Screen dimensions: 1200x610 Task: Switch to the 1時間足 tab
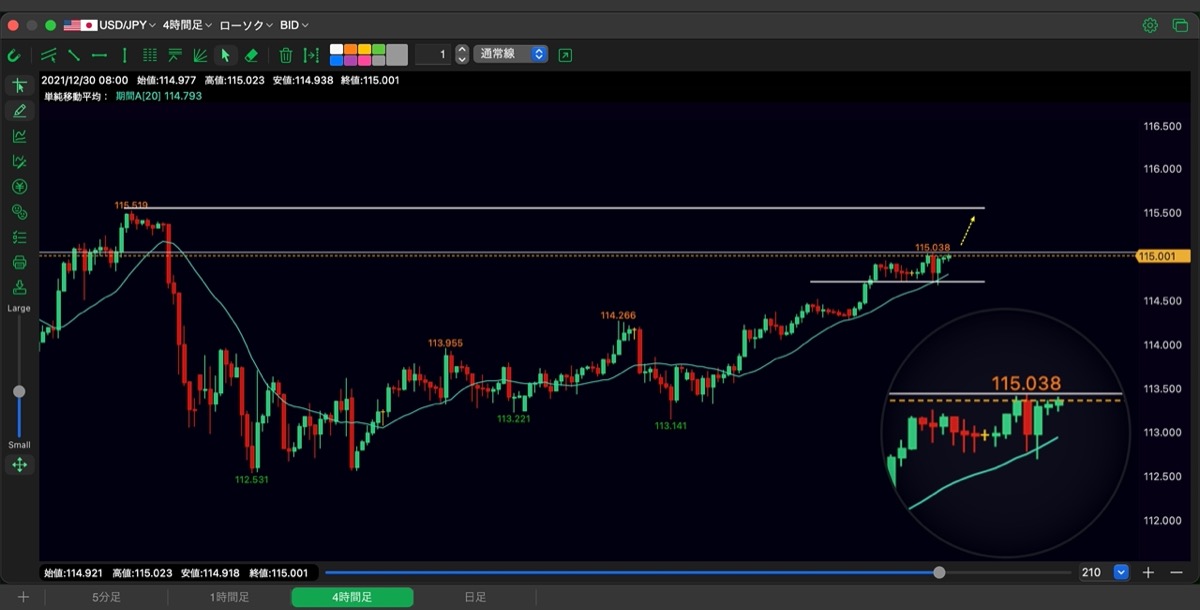tap(230, 597)
